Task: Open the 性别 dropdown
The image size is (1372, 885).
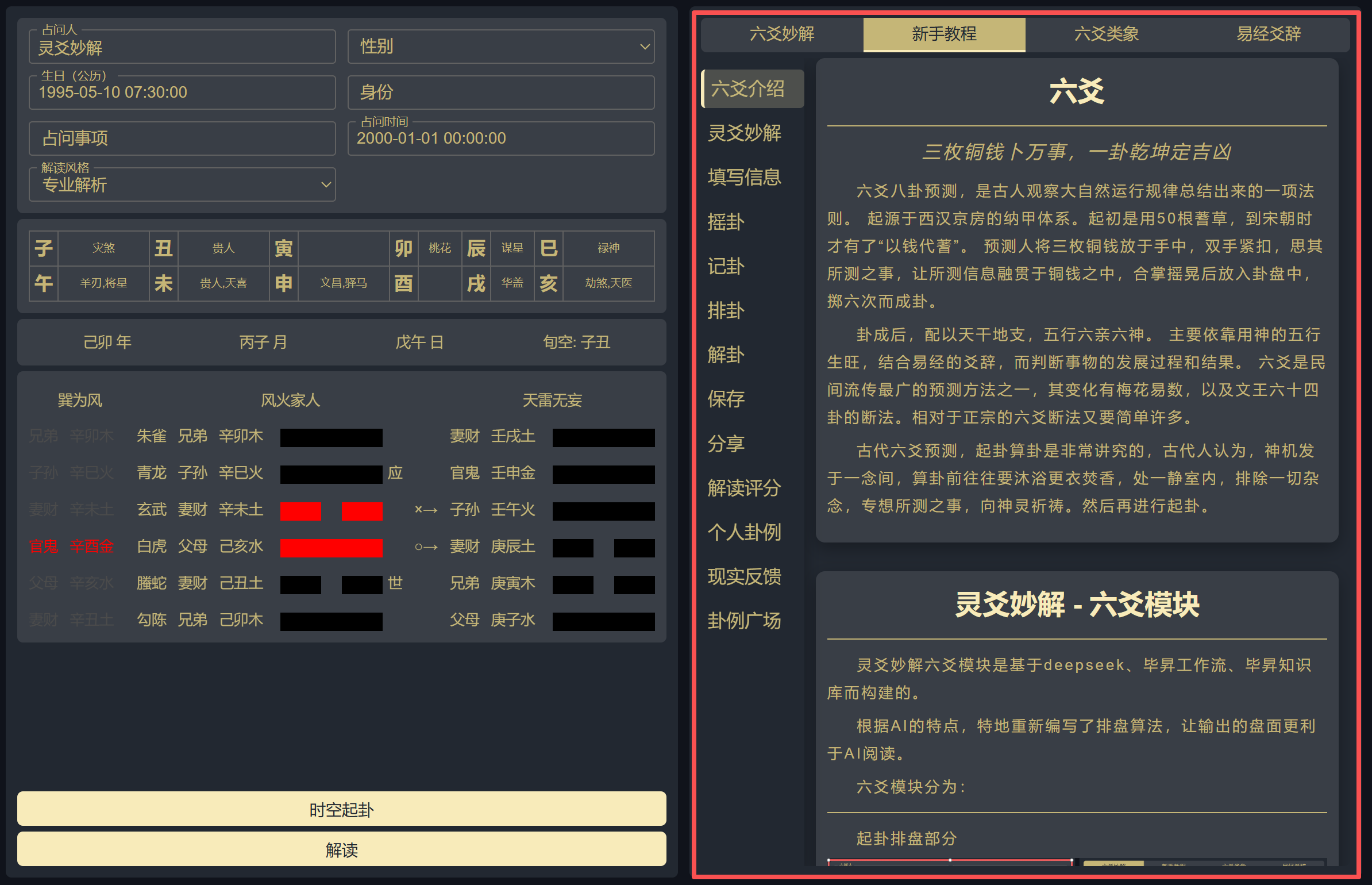Action: click(x=501, y=47)
